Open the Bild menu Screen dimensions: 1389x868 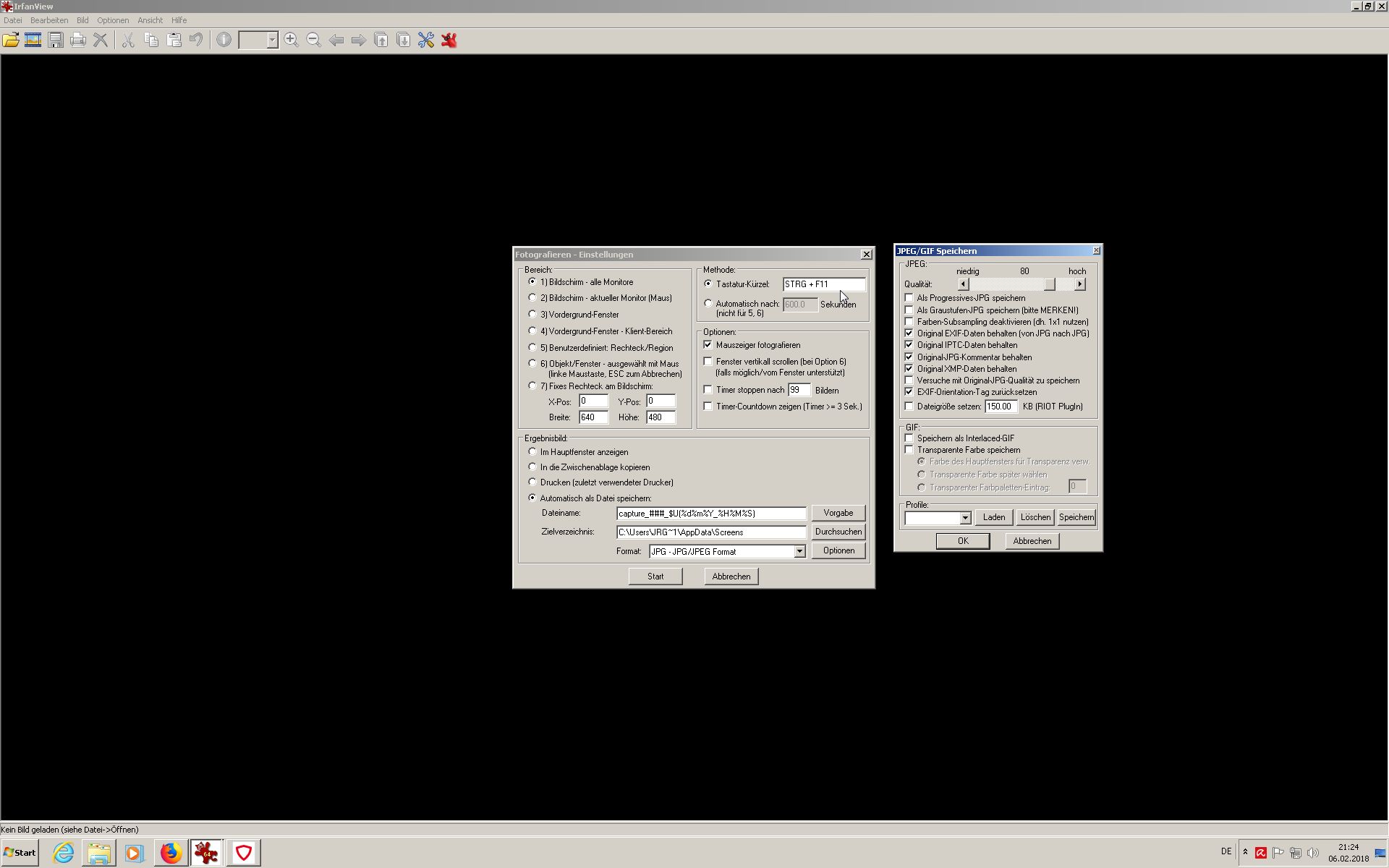pyautogui.click(x=82, y=20)
